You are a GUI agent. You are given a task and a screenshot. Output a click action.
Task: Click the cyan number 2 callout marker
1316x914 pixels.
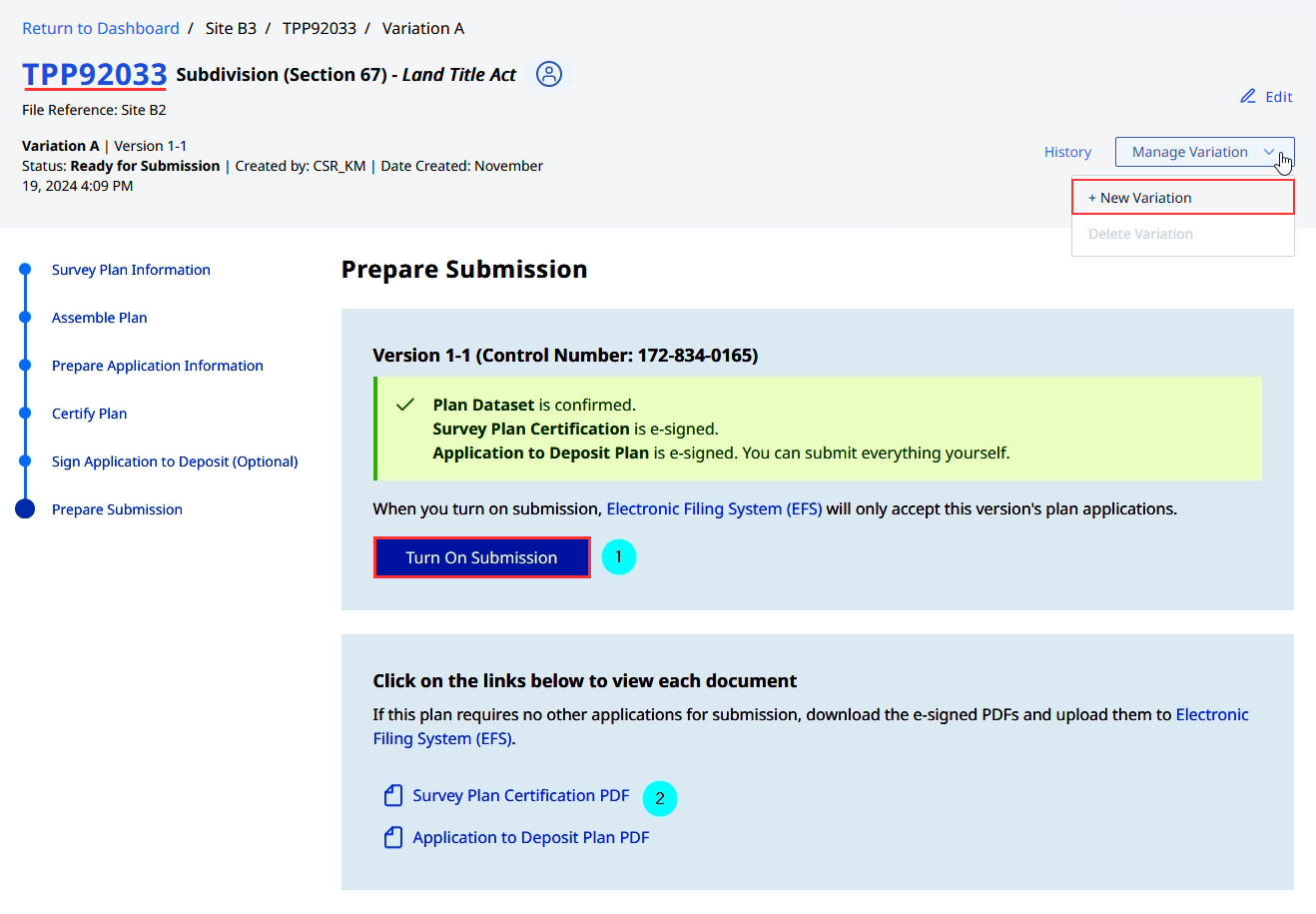(659, 798)
